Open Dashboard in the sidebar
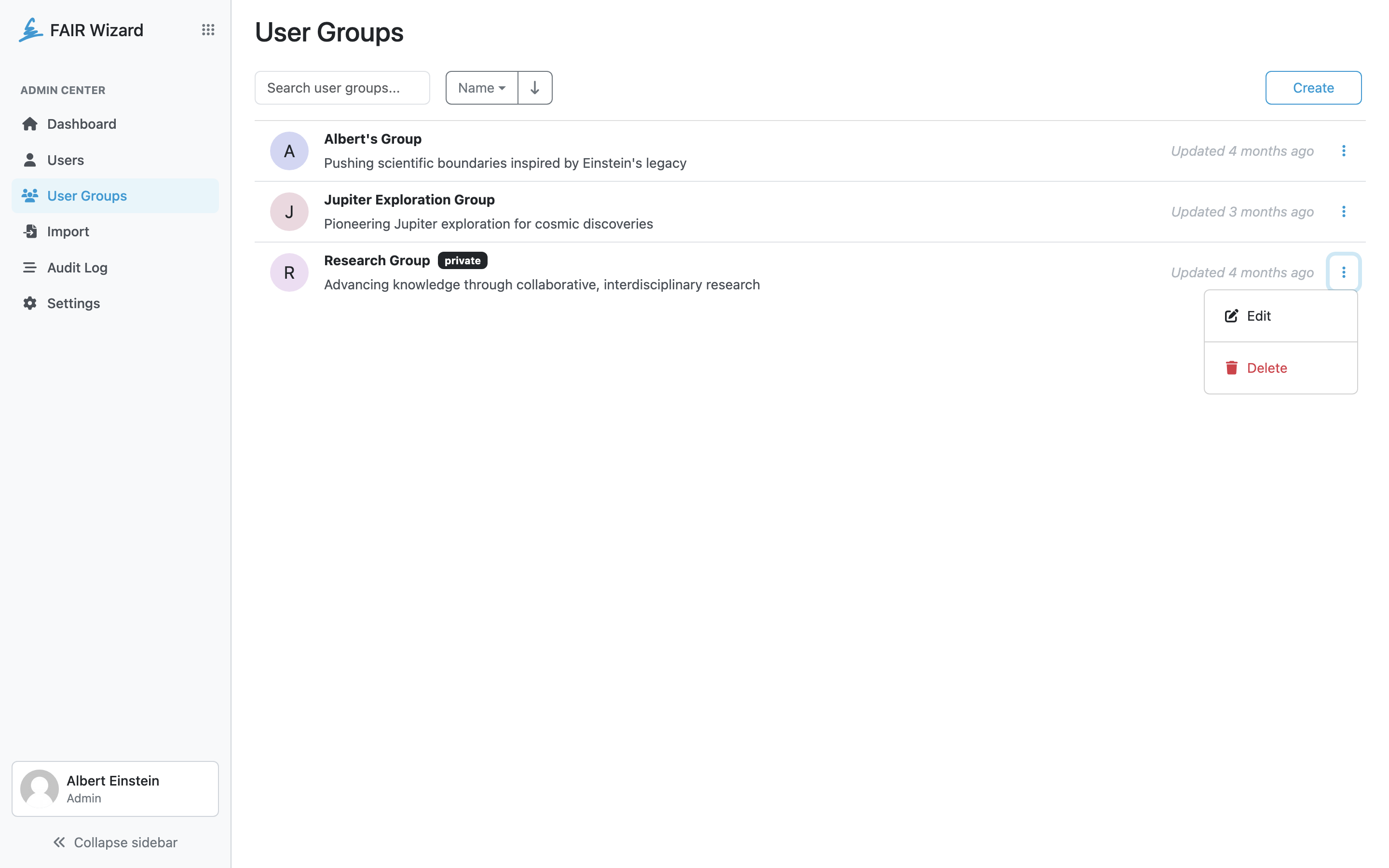This screenshot has height=868, width=1389. point(115,124)
